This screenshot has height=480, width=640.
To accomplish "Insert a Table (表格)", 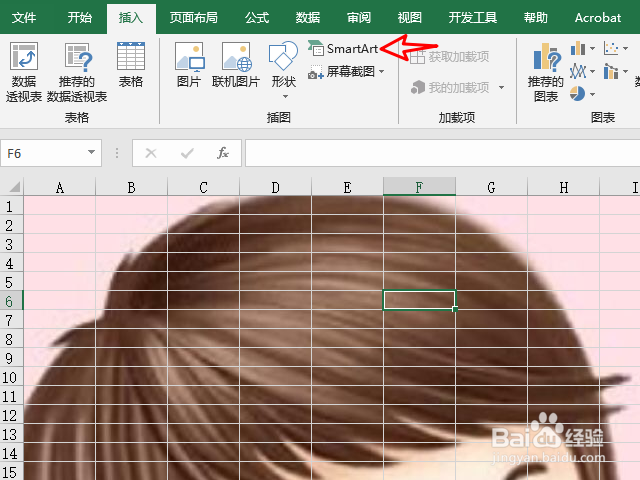I will (131, 64).
